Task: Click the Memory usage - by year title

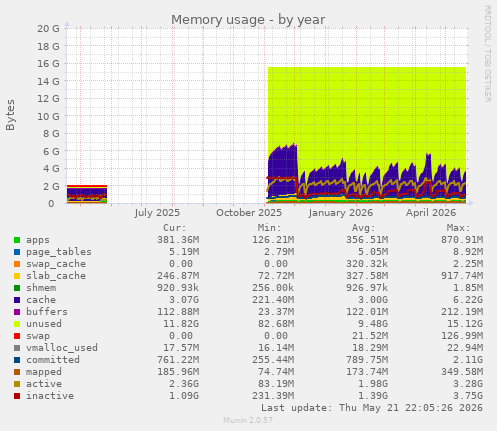Action: [248, 20]
